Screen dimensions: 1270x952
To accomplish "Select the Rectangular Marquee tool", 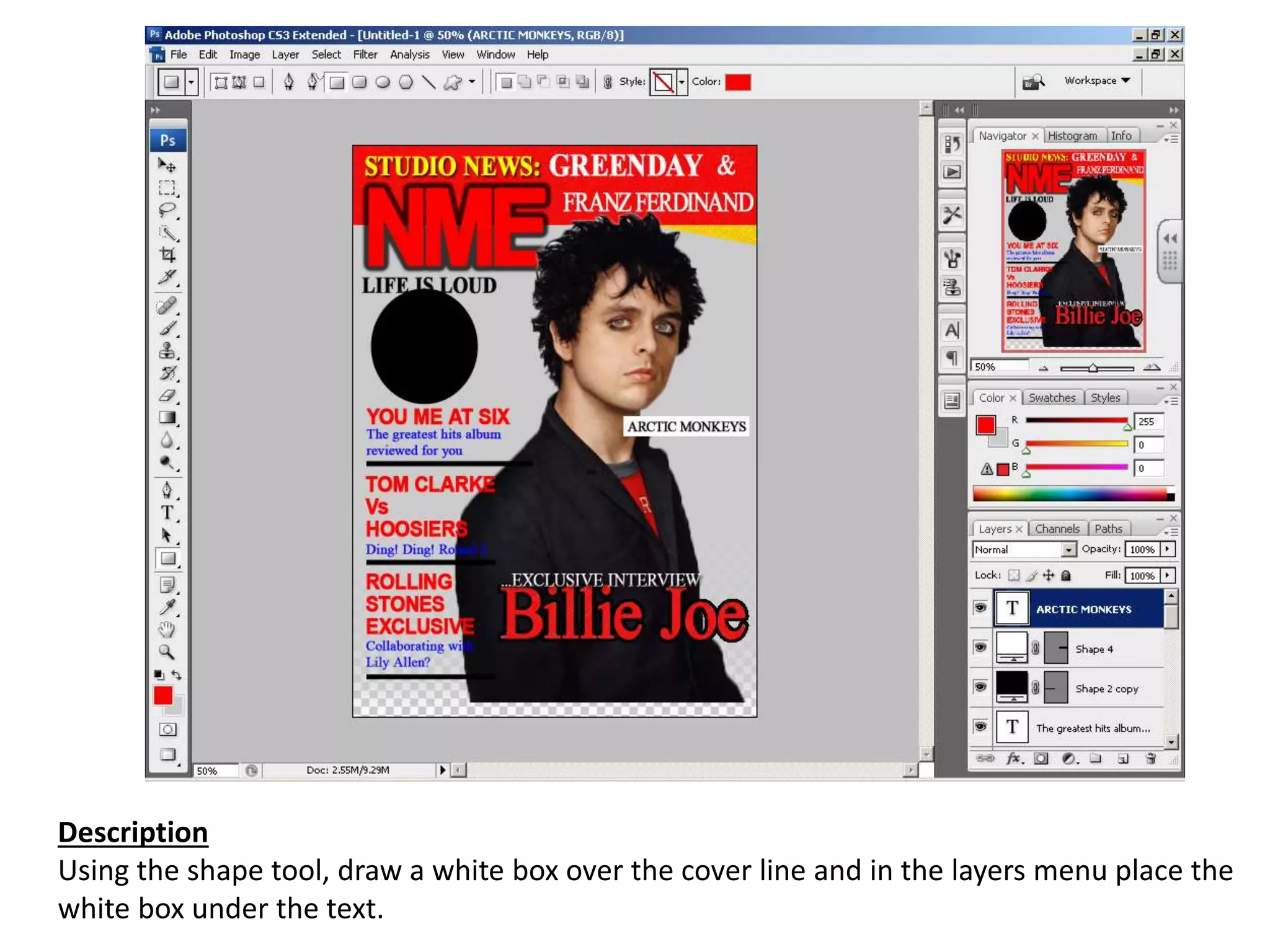I will [167, 188].
